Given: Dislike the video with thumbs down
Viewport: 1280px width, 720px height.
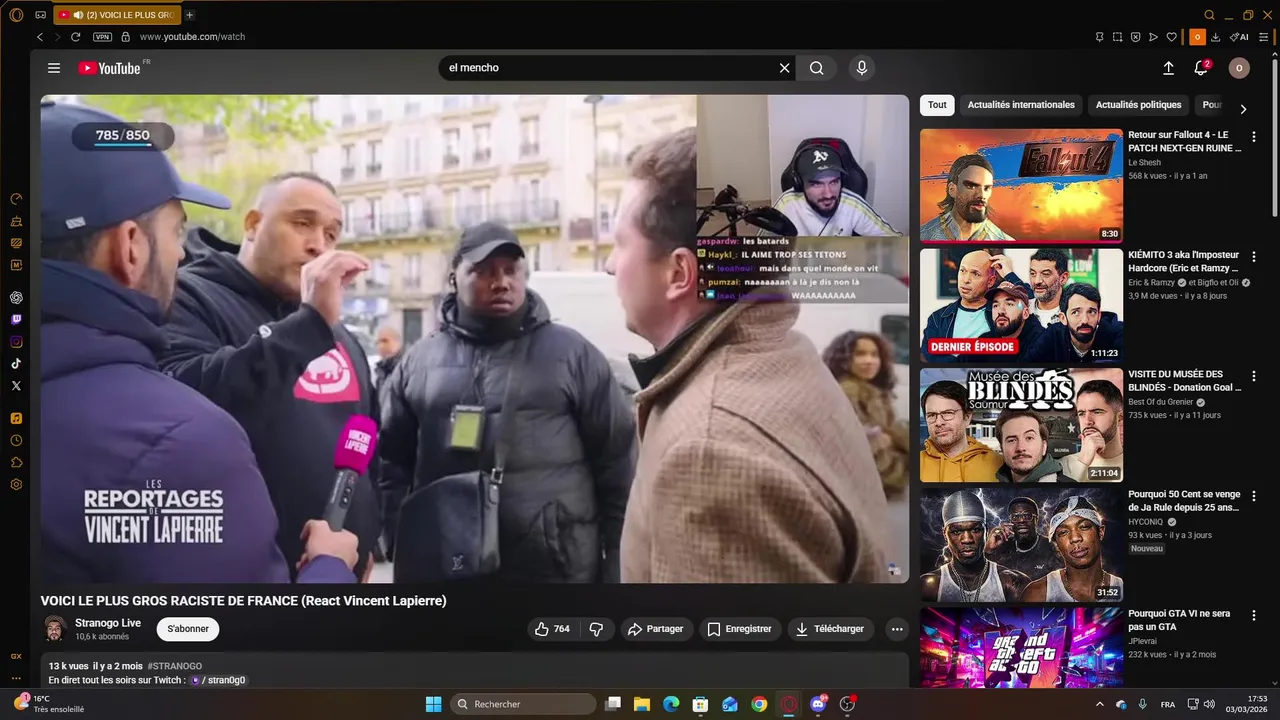Looking at the screenshot, I should [597, 629].
